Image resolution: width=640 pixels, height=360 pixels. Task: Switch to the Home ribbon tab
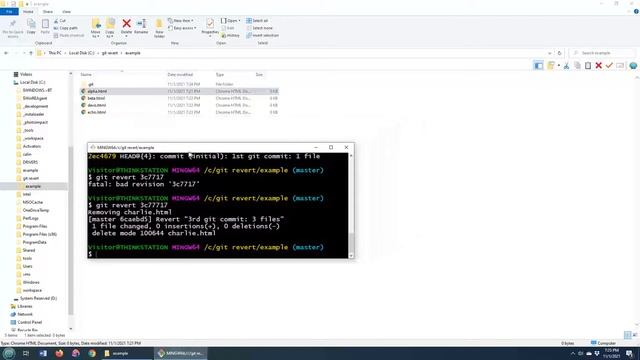(28, 12)
